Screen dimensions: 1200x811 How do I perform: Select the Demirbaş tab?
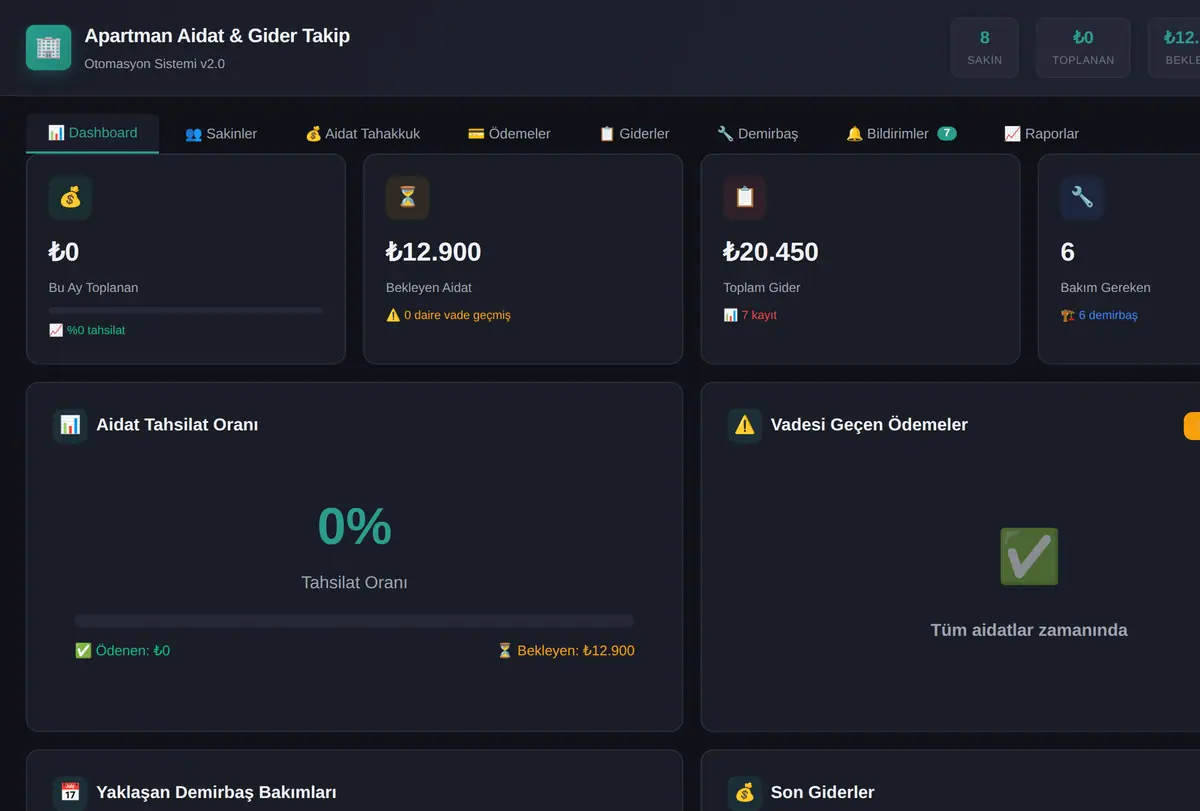757,133
